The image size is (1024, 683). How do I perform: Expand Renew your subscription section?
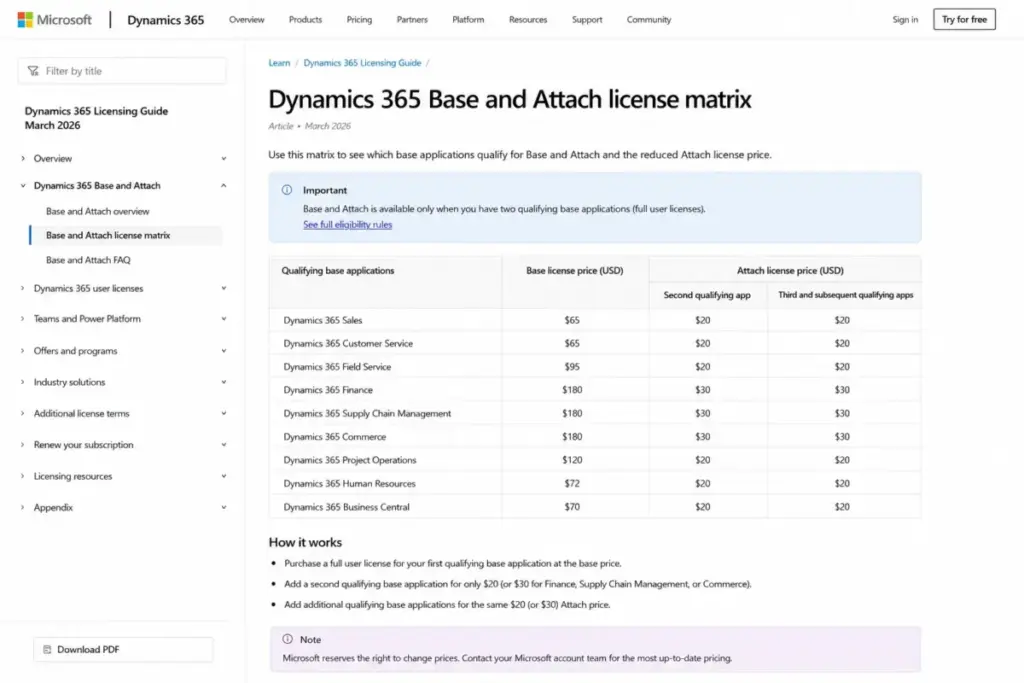click(23, 445)
